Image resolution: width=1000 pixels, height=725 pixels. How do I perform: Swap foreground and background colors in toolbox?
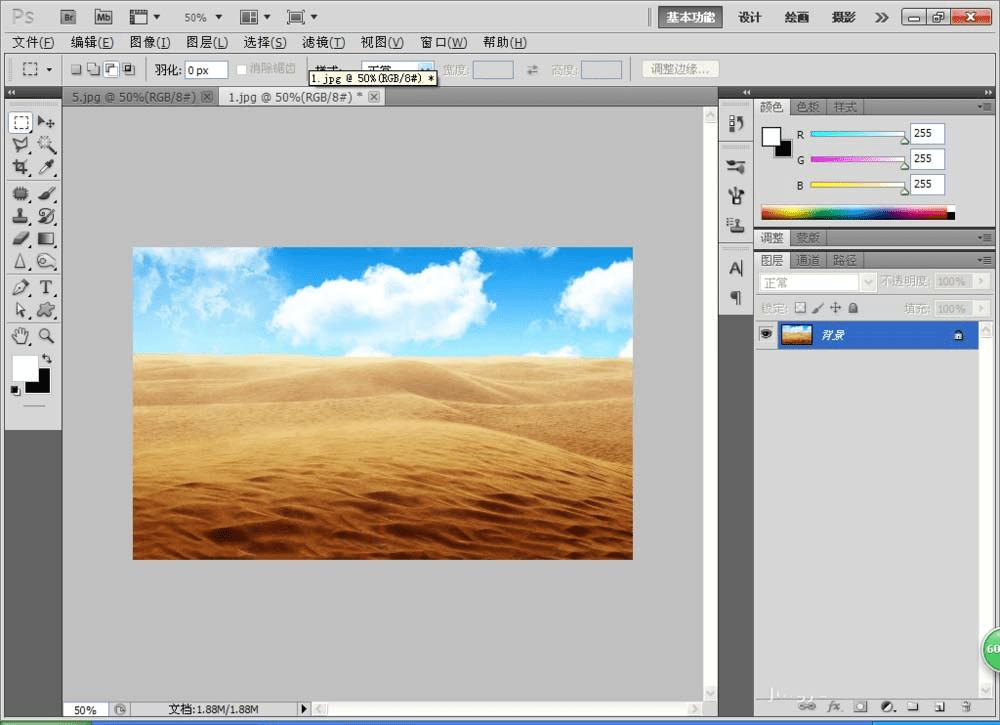[46, 358]
